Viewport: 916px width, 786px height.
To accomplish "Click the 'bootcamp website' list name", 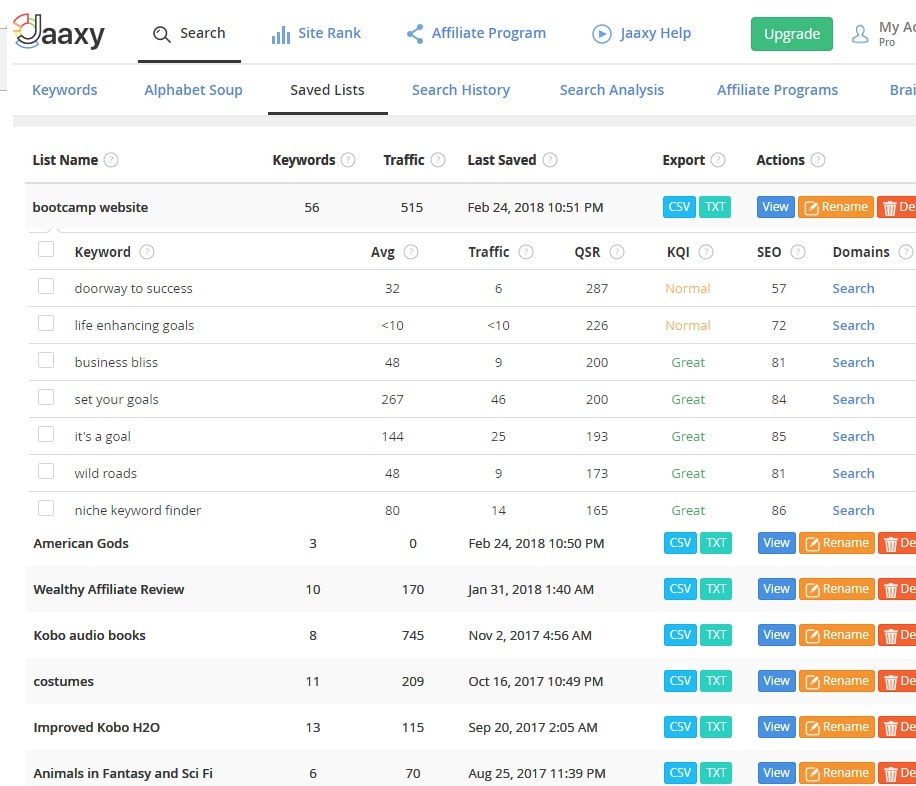I will coord(91,207).
